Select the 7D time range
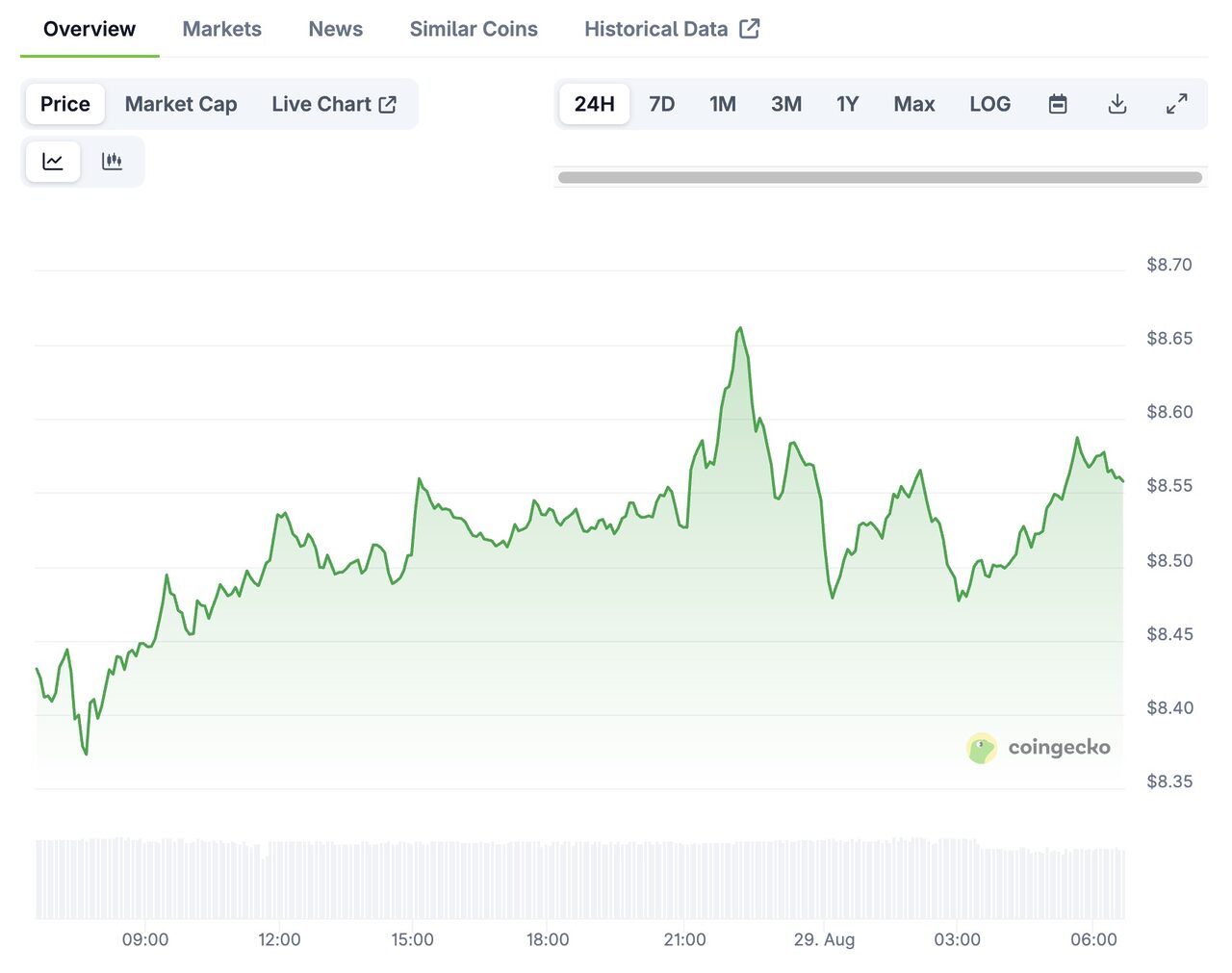This screenshot has height=973, width=1232. pos(661,104)
